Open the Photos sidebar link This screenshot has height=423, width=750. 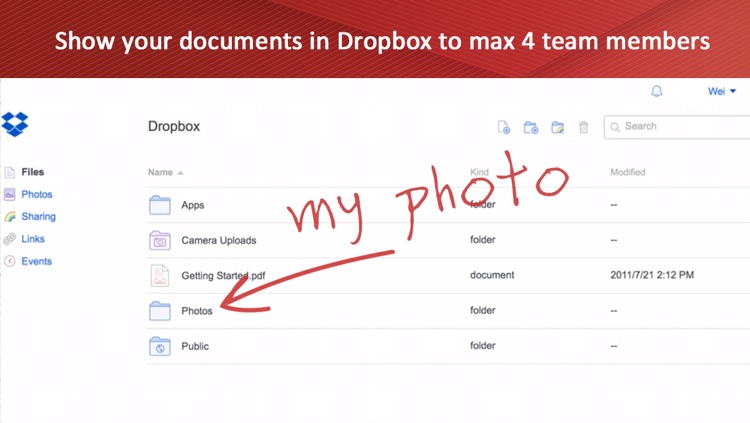pyautogui.click(x=37, y=194)
